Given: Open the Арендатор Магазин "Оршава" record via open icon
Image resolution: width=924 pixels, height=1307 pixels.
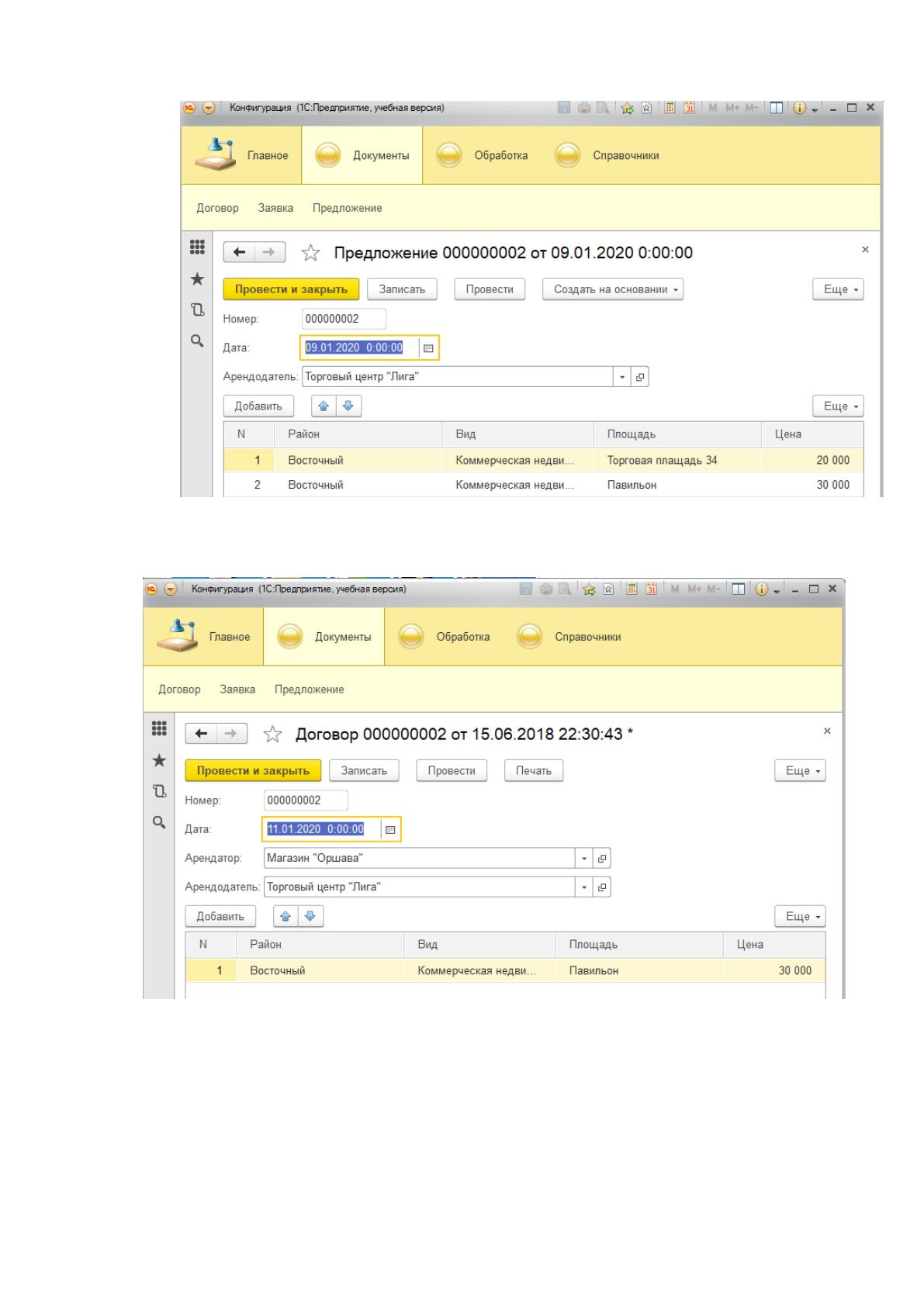Looking at the screenshot, I should 602,859.
